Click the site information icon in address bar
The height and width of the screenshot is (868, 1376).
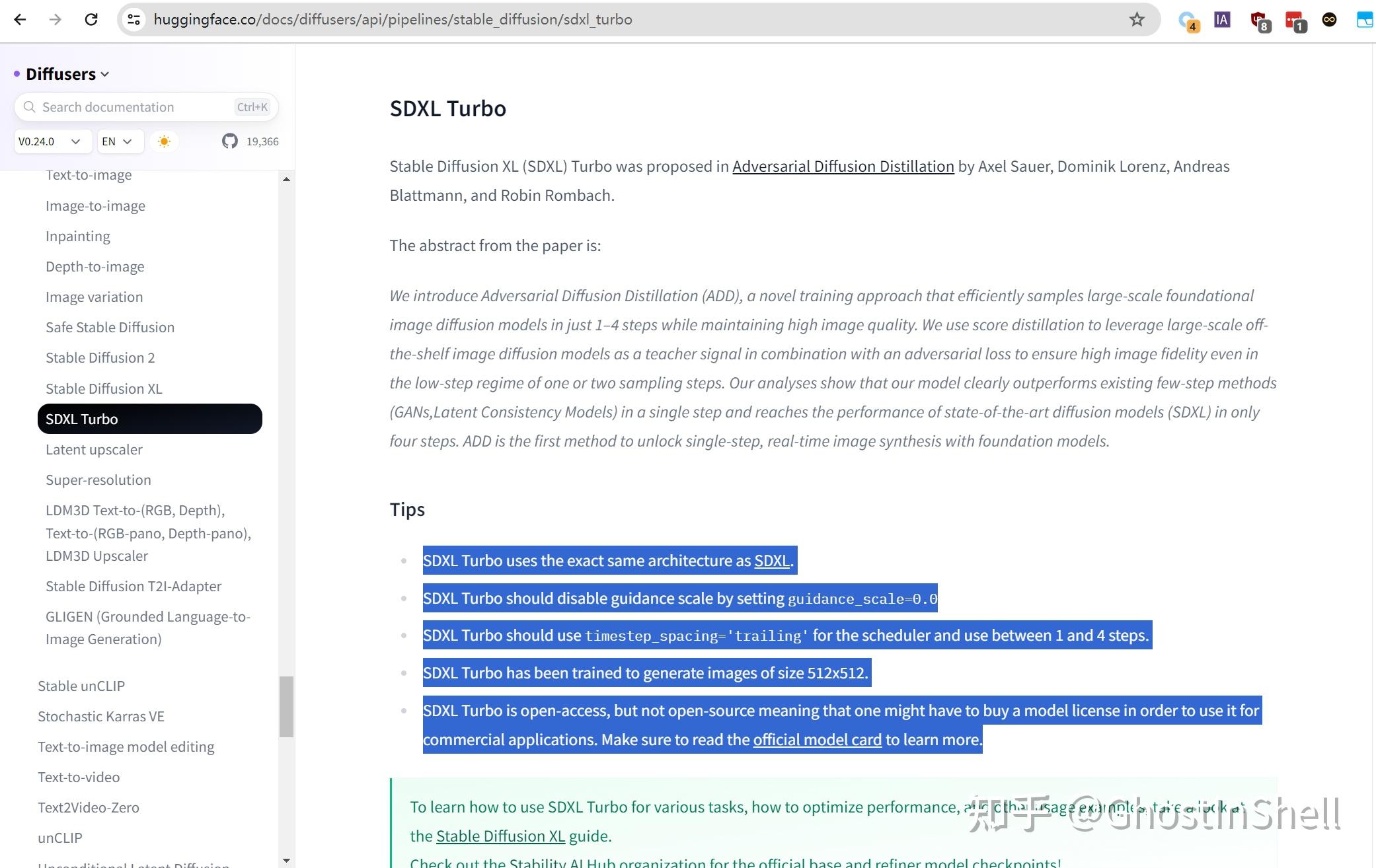[134, 19]
